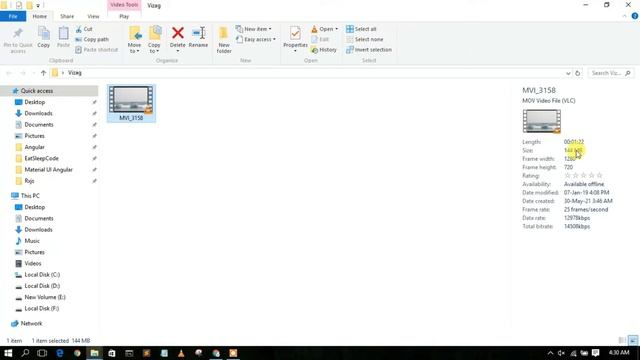Viewport: 640px width, 360px height.
Task: Expand the address bar history dropdown
Action: point(568,73)
